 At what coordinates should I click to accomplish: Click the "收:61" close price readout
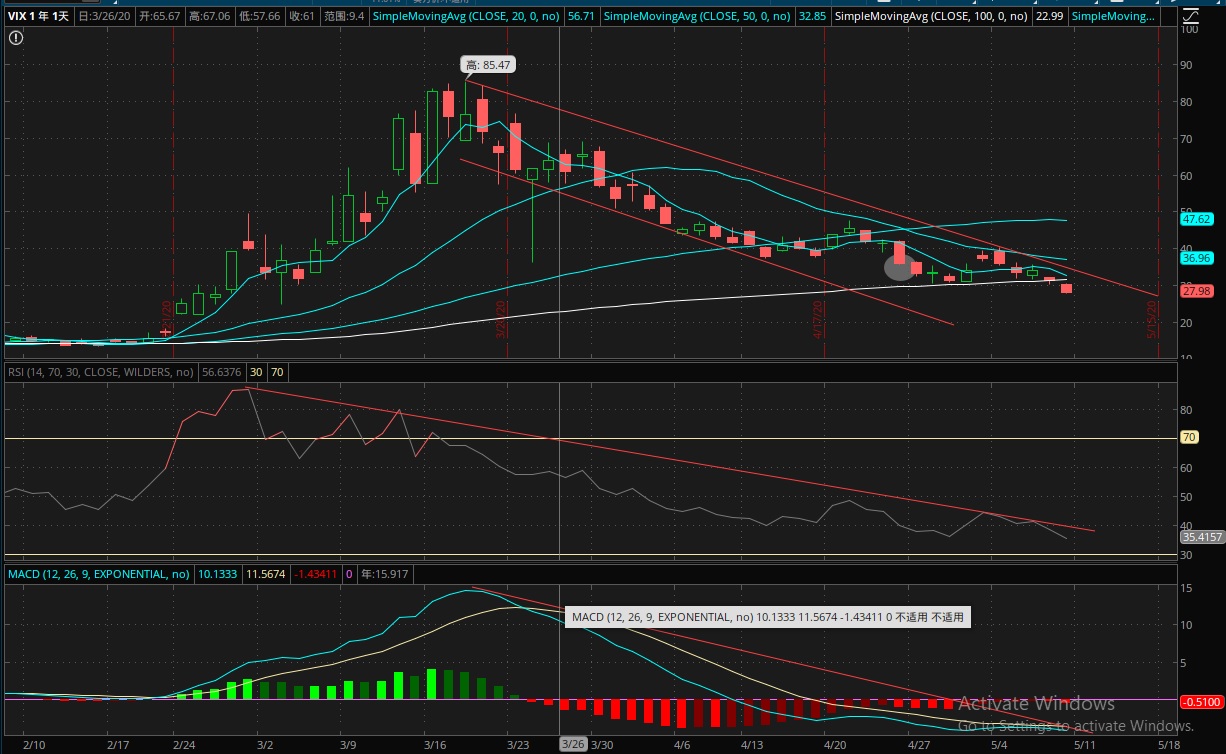click(302, 17)
